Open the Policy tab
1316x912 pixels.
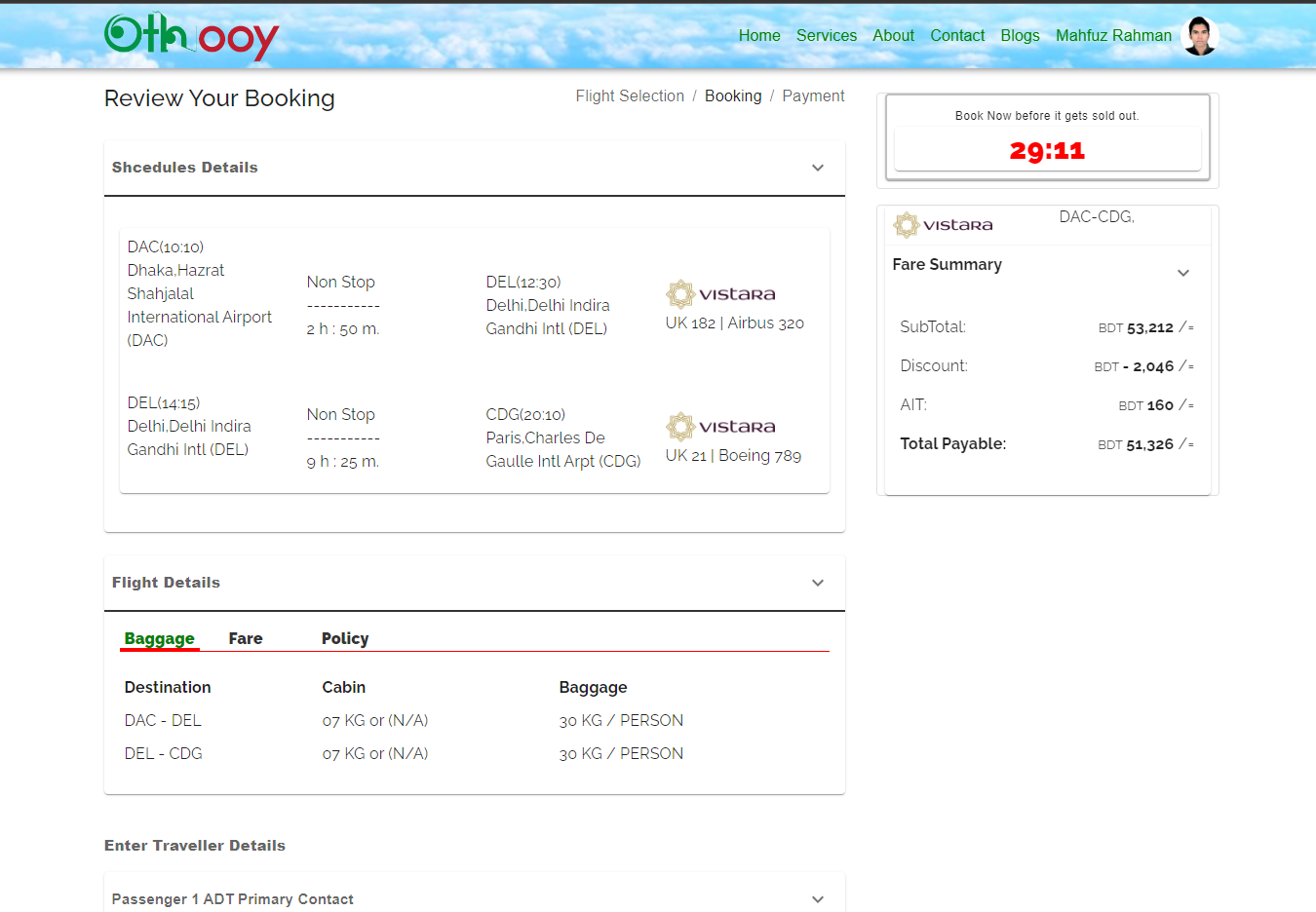(345, 638)
